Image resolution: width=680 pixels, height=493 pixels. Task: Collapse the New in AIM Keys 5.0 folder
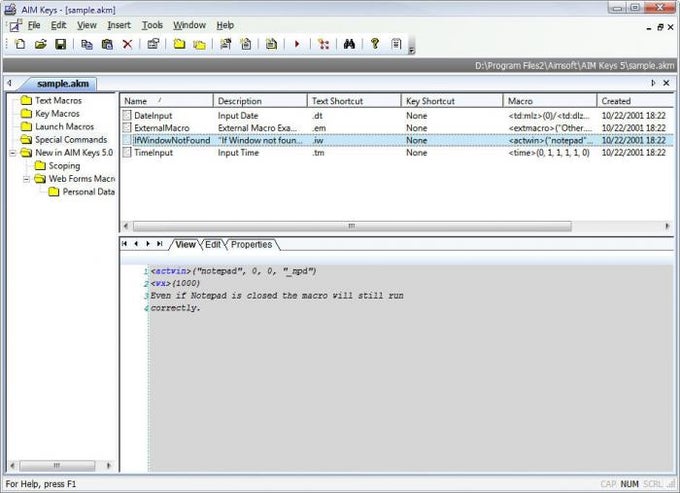pos(12,153)
